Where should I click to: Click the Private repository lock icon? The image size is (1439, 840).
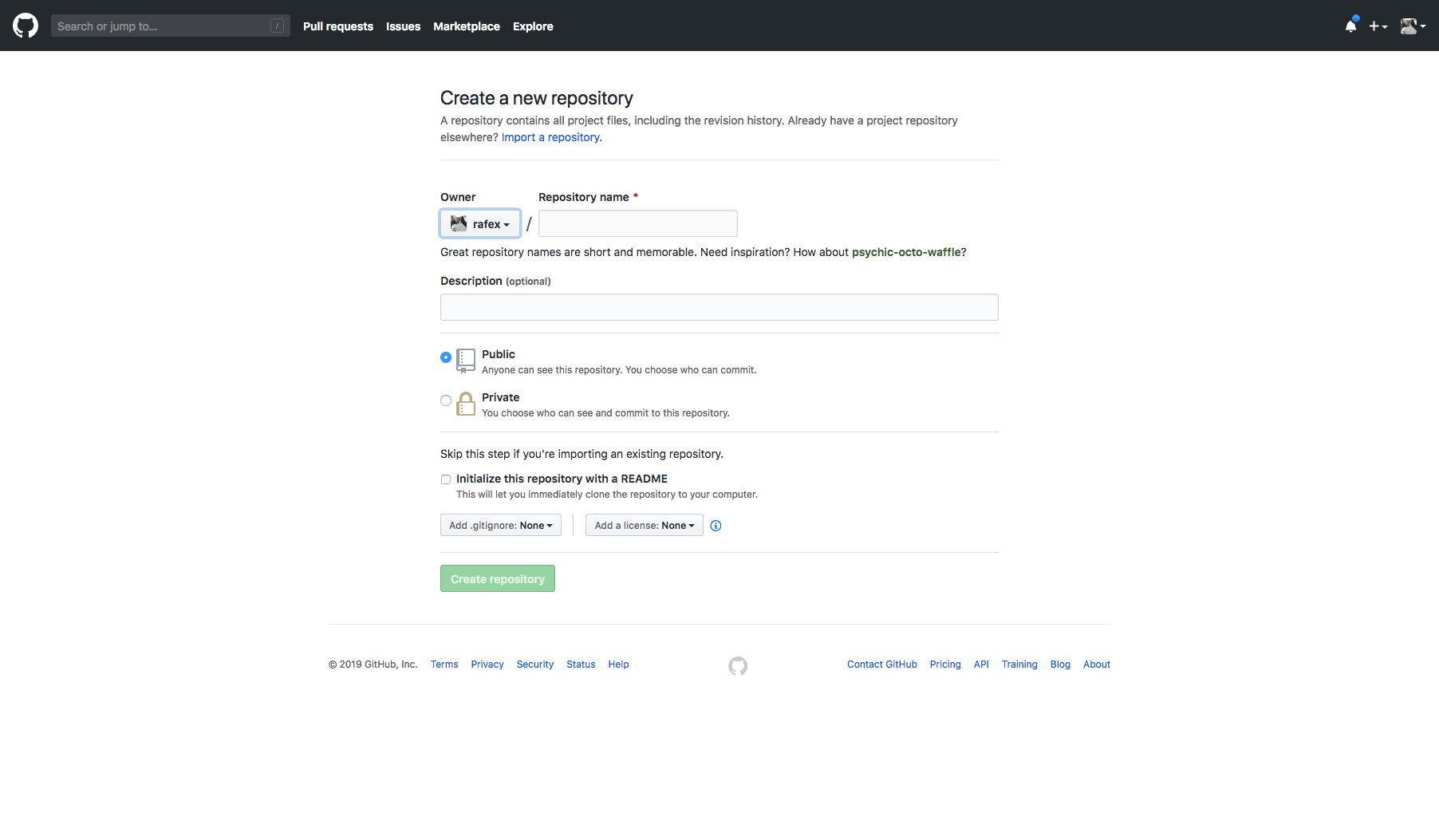466,404
